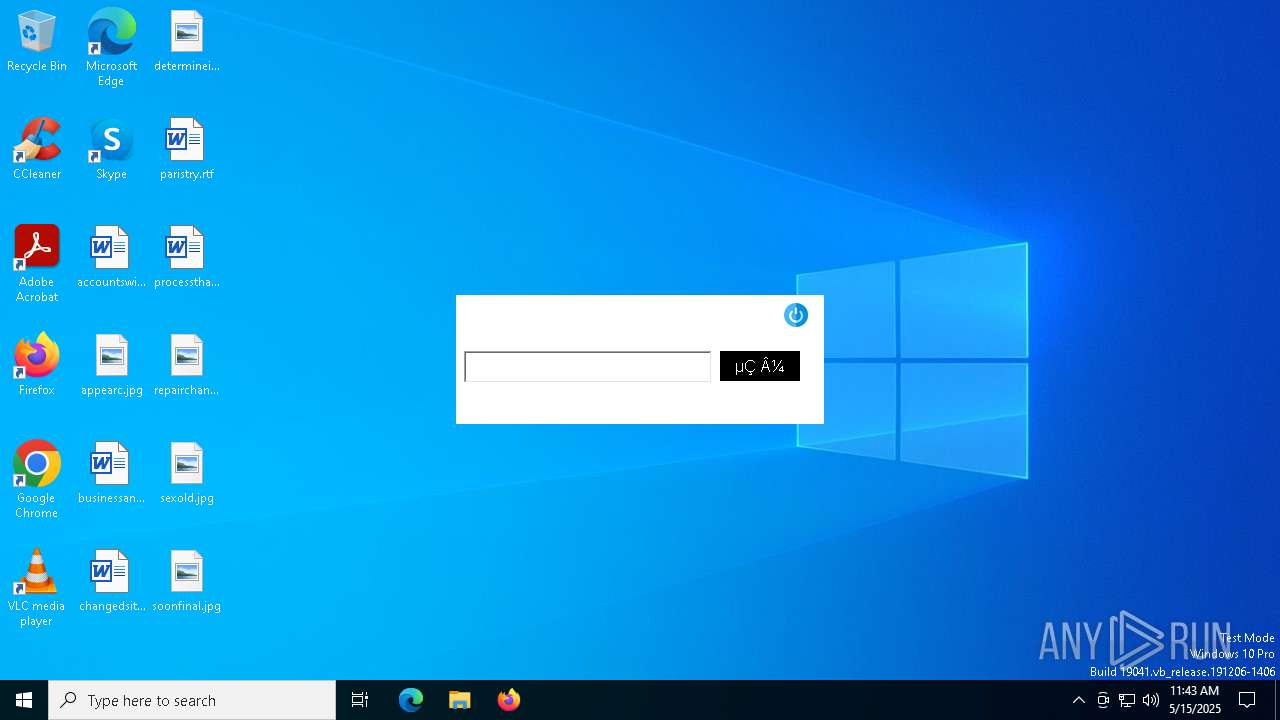This screenshot has width=1280, height=720.
Task: Select the paristry.rtf document icon
Action: pyautogui.click(x=186, y=150)
